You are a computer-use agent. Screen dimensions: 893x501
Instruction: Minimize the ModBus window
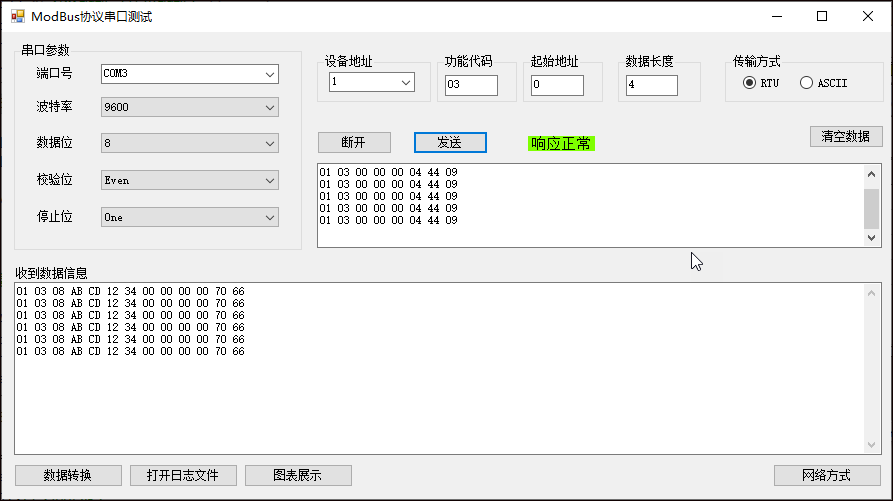[x=777, y=17]
